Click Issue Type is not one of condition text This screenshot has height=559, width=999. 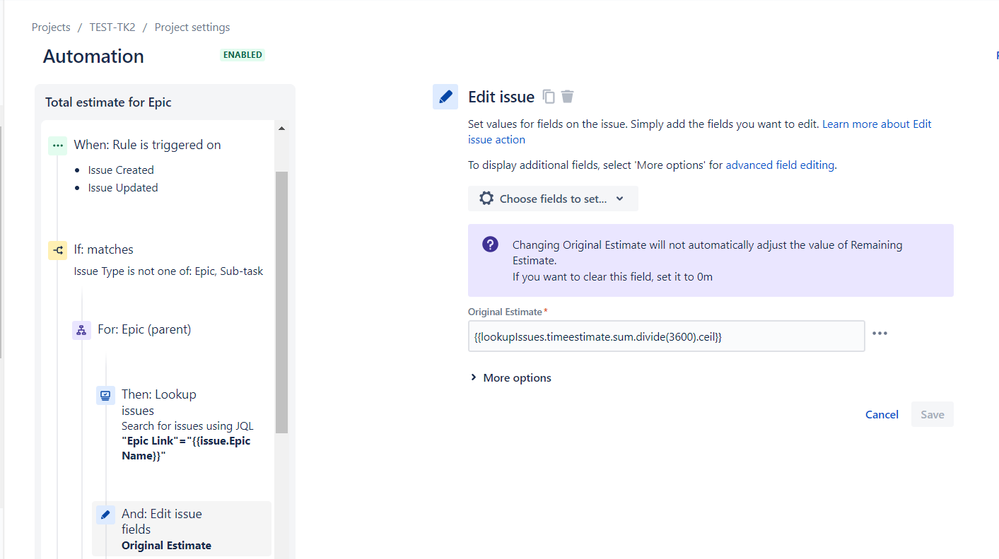168,272
